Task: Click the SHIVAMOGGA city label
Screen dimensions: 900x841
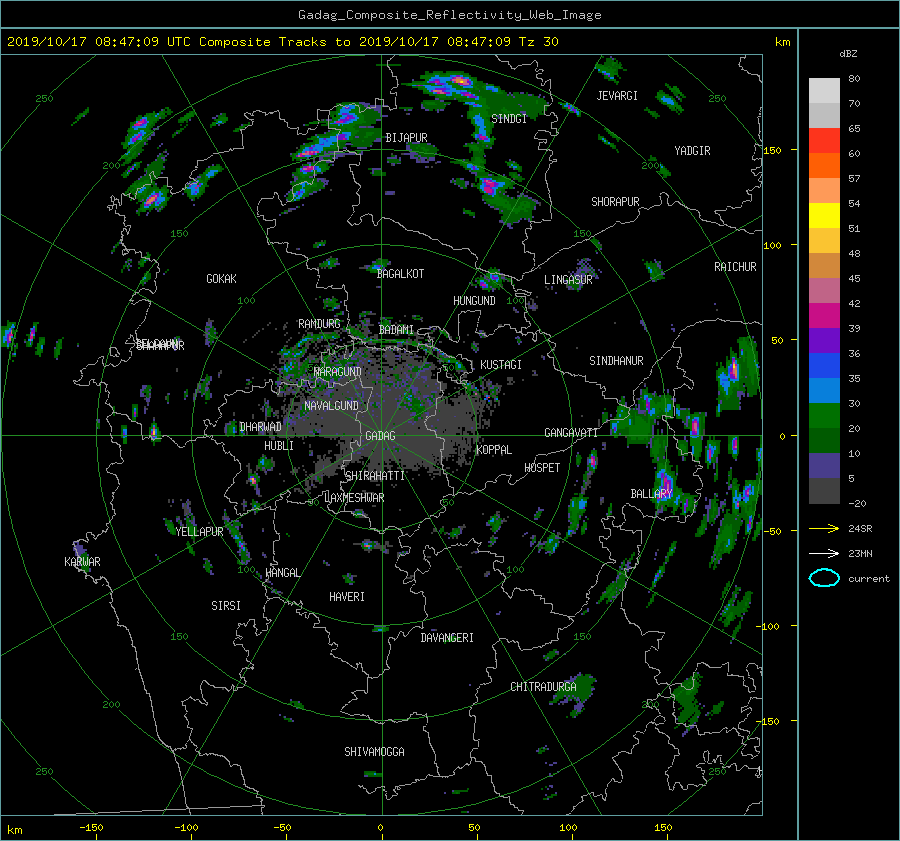Action: pyautogui.click(x=374, y=752)
